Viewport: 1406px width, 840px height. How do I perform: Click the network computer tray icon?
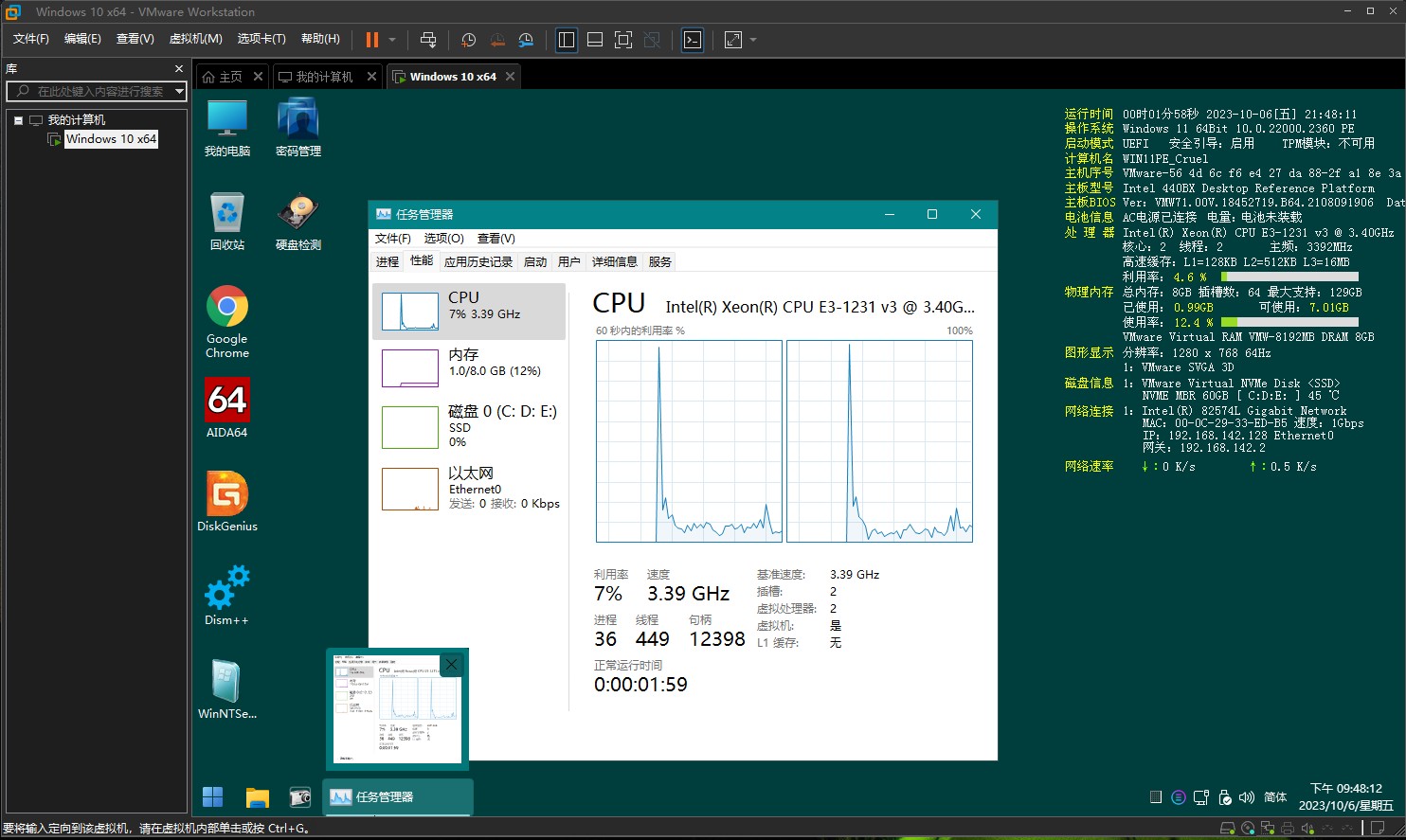pos(1201,797)
